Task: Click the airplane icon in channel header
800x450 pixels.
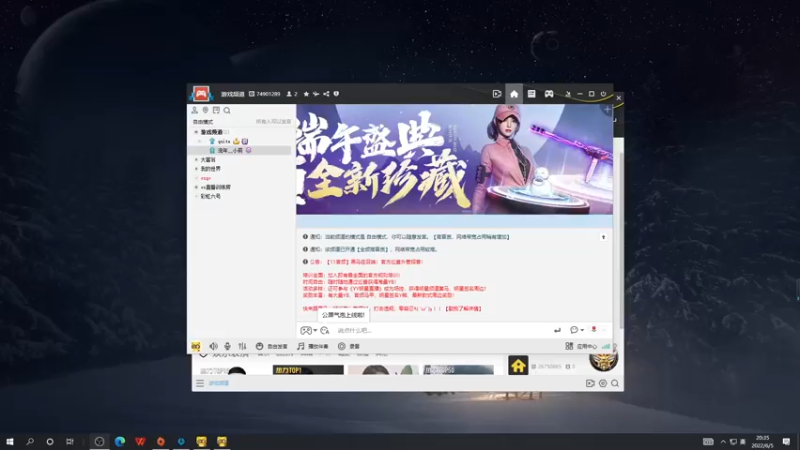Action: point(316,94)
